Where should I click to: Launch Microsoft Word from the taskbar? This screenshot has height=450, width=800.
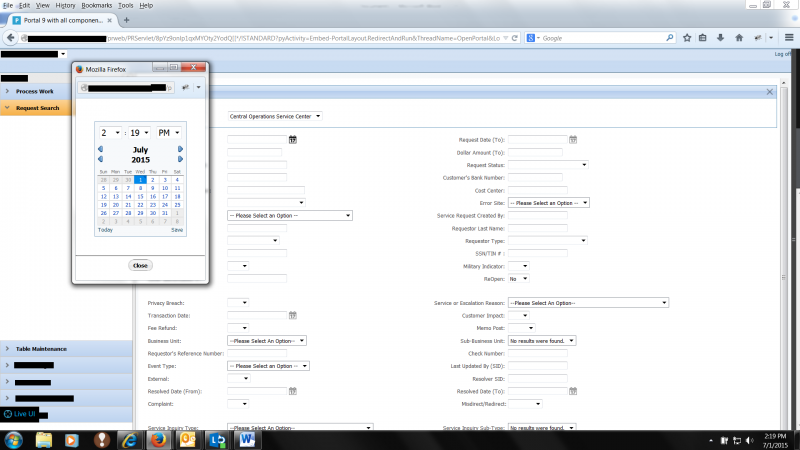coord(246,439)
